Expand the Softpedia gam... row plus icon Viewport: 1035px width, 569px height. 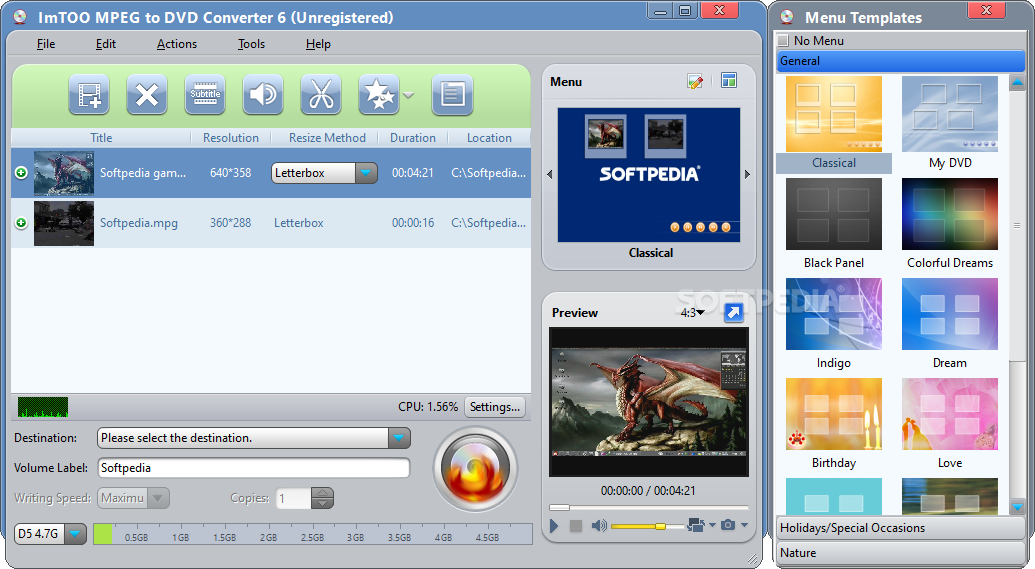(x=21, y=173)
